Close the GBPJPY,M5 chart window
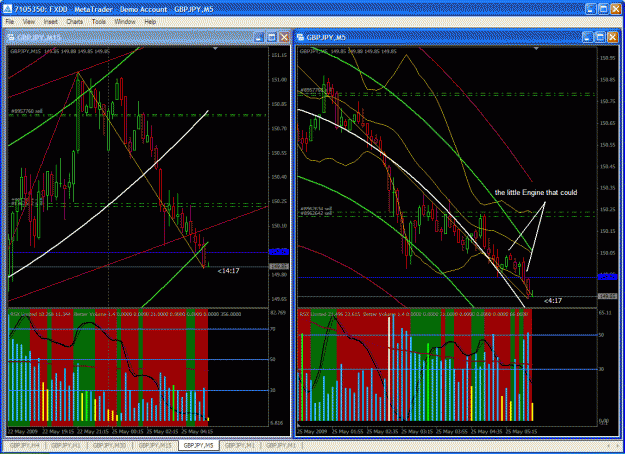 (613, 37)
